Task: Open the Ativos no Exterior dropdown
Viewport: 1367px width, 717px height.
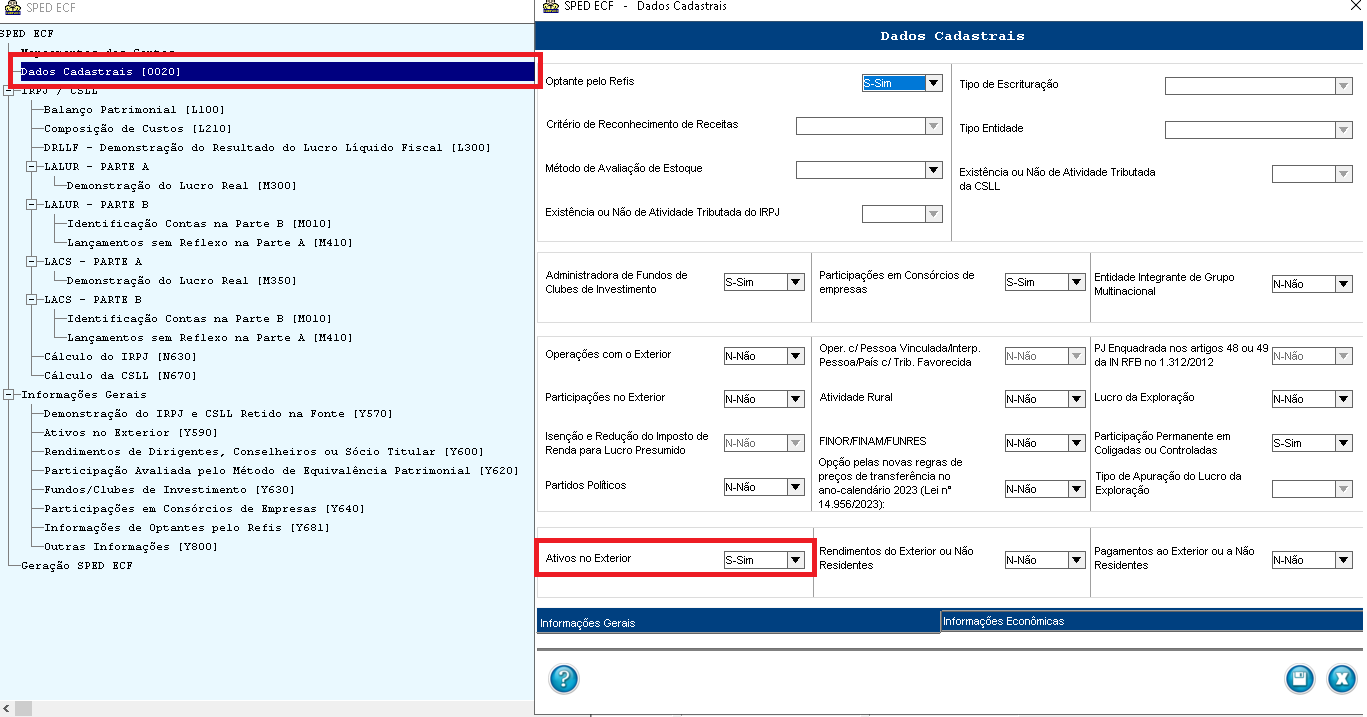Action: pyautogui.click(x=795, y=560)
